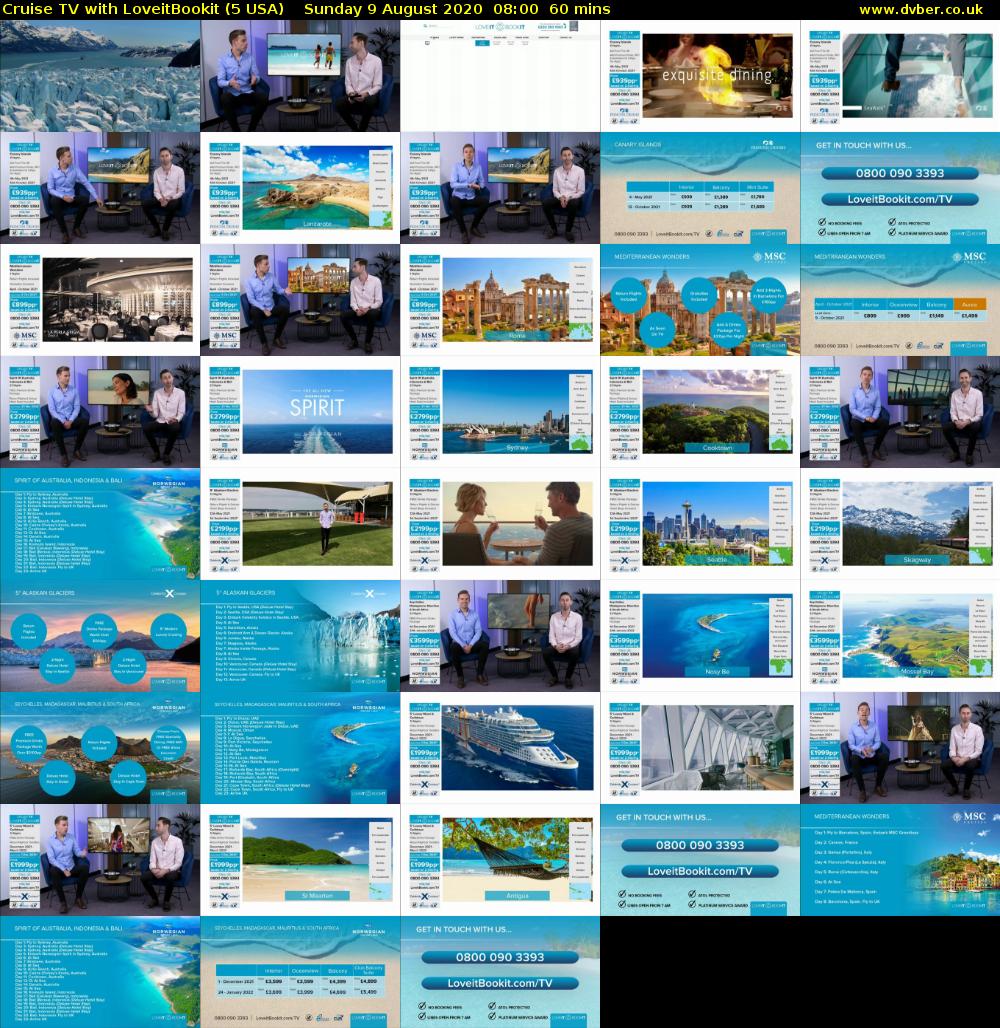Open the Lanzarote beach thumbnail
This screenshot has width=1000, height=1028.
tap(300, 188)
